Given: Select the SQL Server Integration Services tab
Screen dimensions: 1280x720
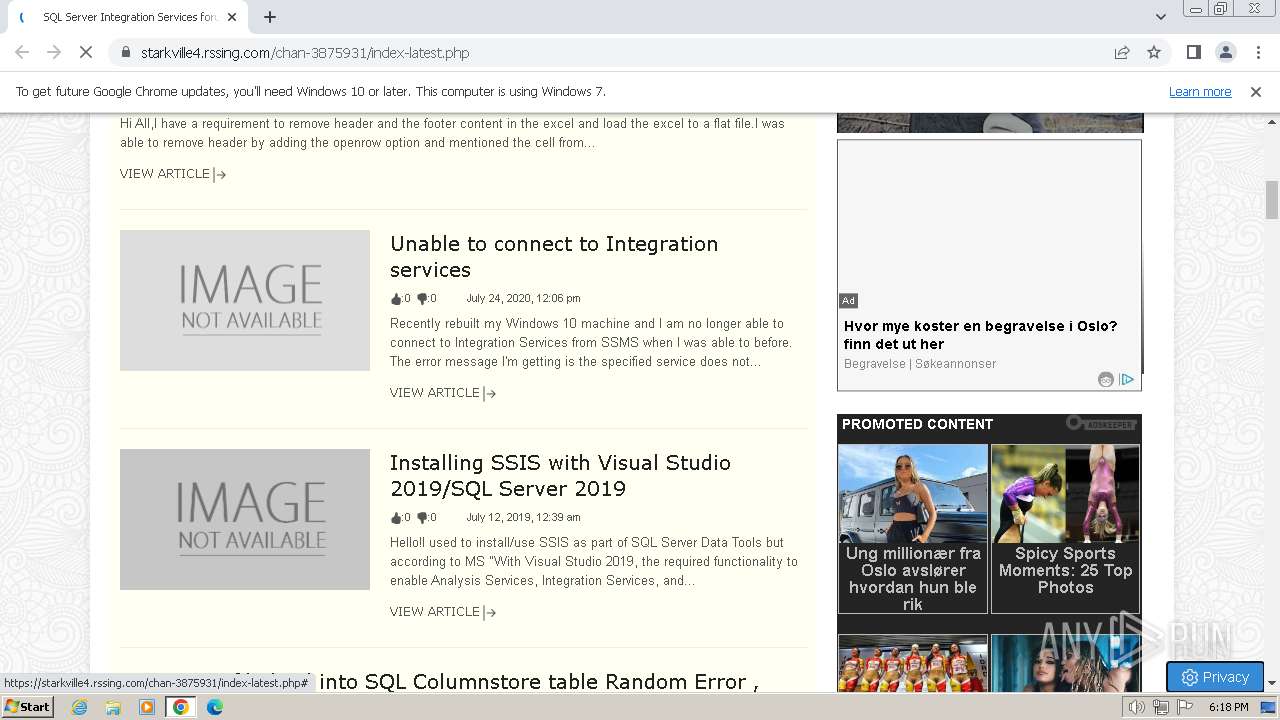Looking at the screenshot, I should click(128, 17).
